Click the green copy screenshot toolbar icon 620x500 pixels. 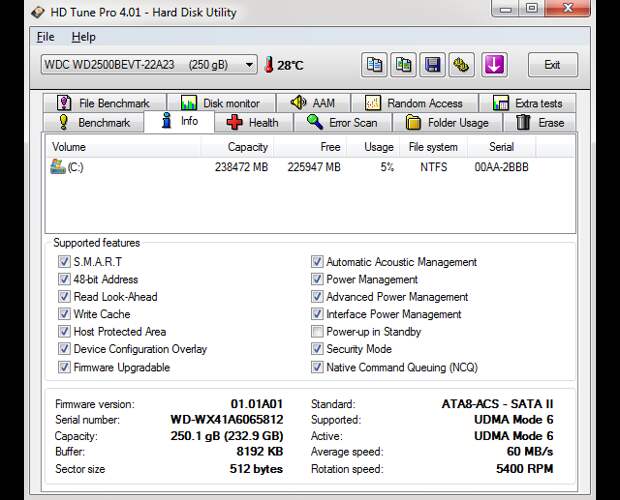tap(403, 64)
